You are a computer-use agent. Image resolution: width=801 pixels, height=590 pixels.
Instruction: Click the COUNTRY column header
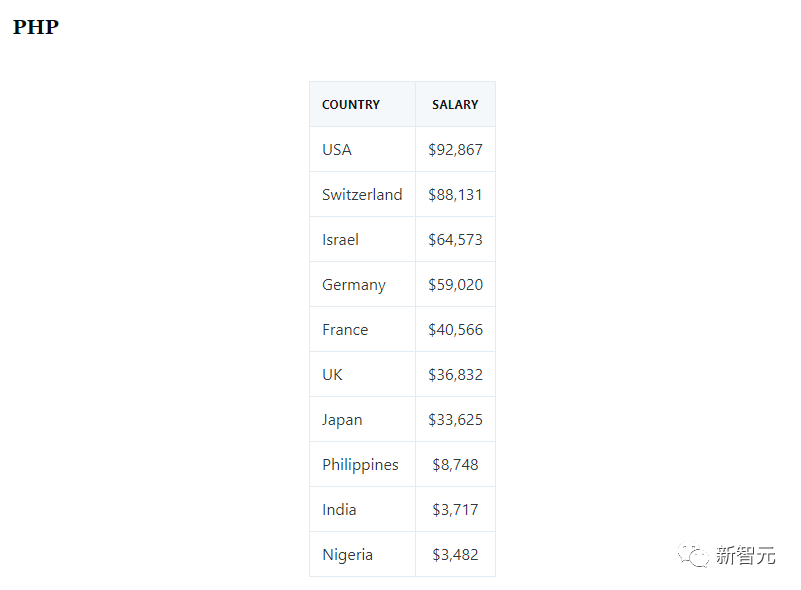click(351, 105)
